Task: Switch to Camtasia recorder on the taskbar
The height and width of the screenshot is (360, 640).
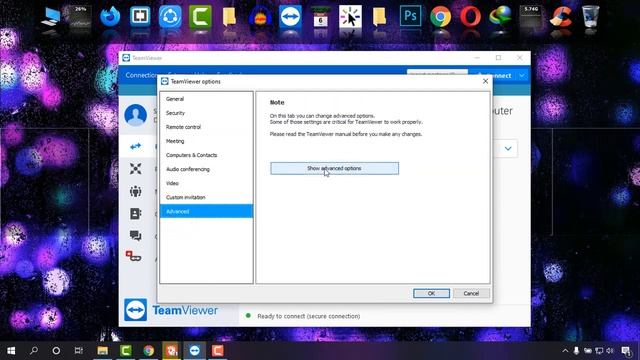Action: [218, 351]
